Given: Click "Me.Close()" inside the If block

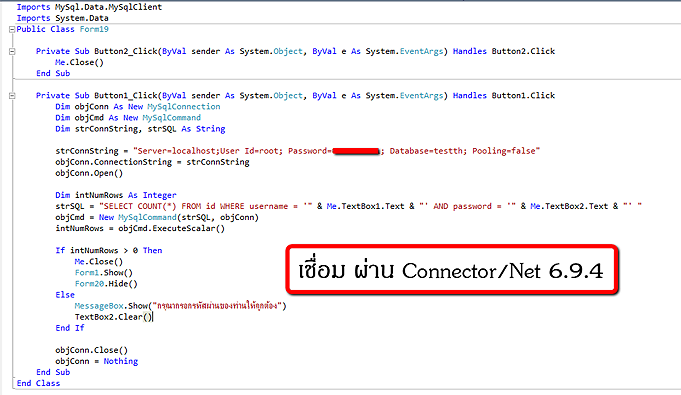Looking at the screenshot, I should [99, 262].
